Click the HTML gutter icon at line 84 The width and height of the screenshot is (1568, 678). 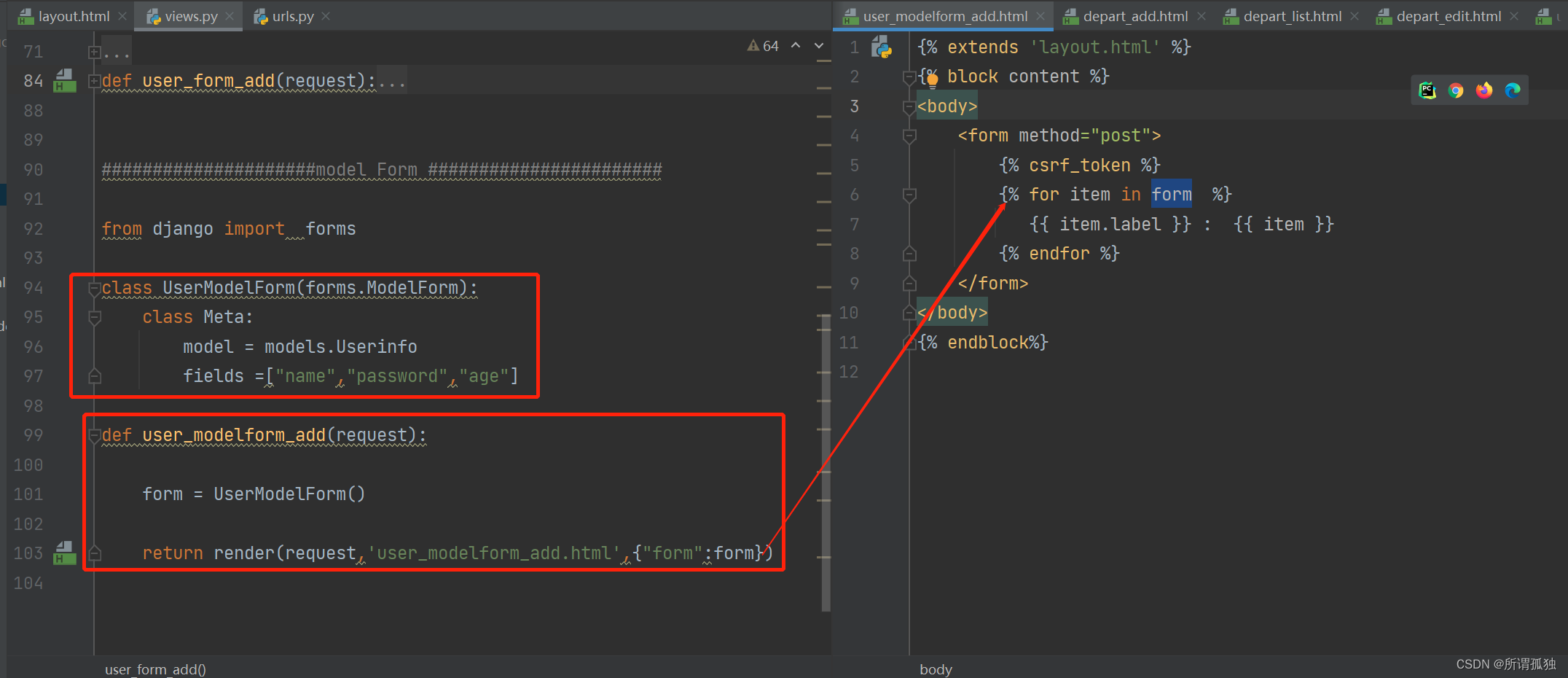coord(65,80)
